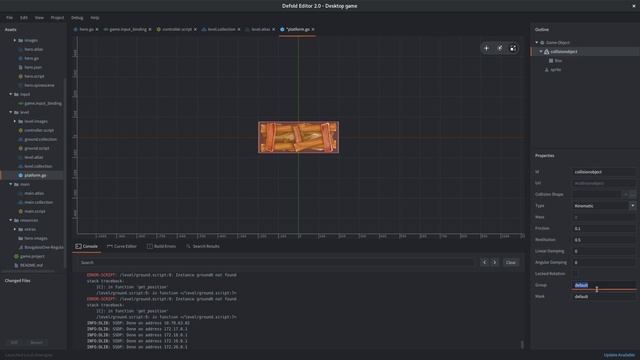Collapse the input folder in Assets
This screenshot has height=360, width=640.
pos(11,94)
